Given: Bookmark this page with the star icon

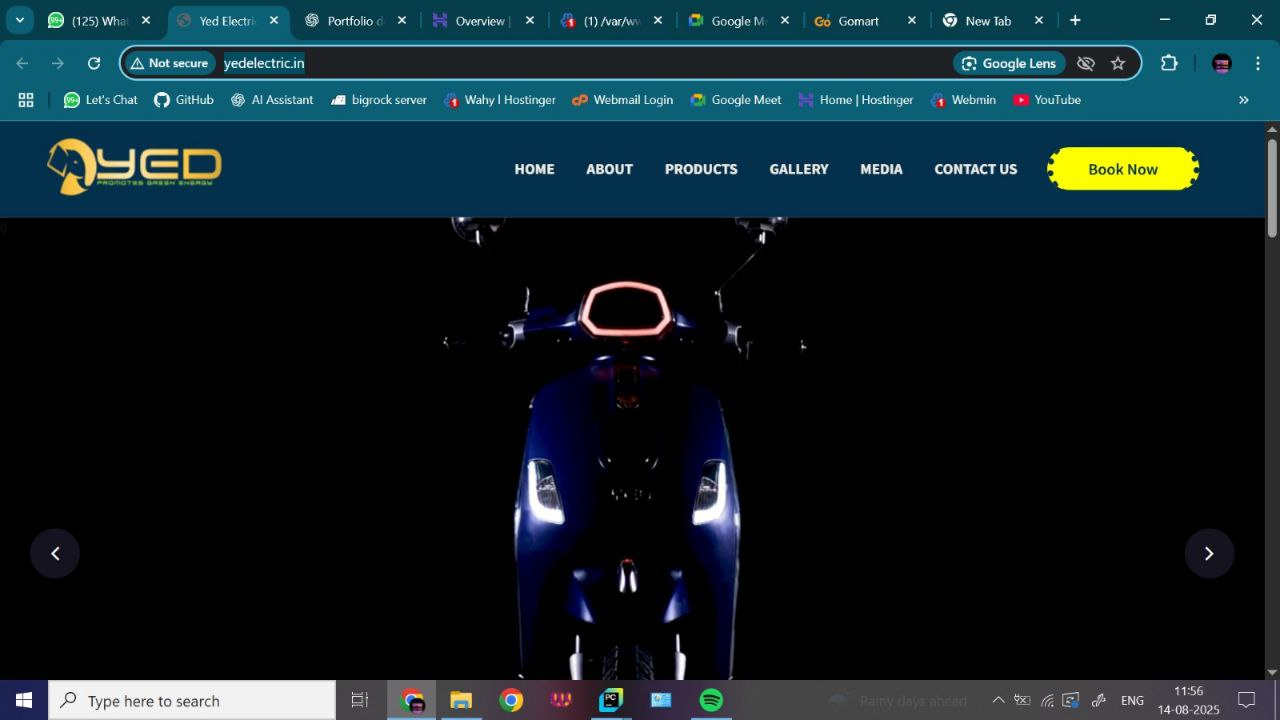Looking at the screenshot, I should pyautogui.click(x=1118, y=63).
